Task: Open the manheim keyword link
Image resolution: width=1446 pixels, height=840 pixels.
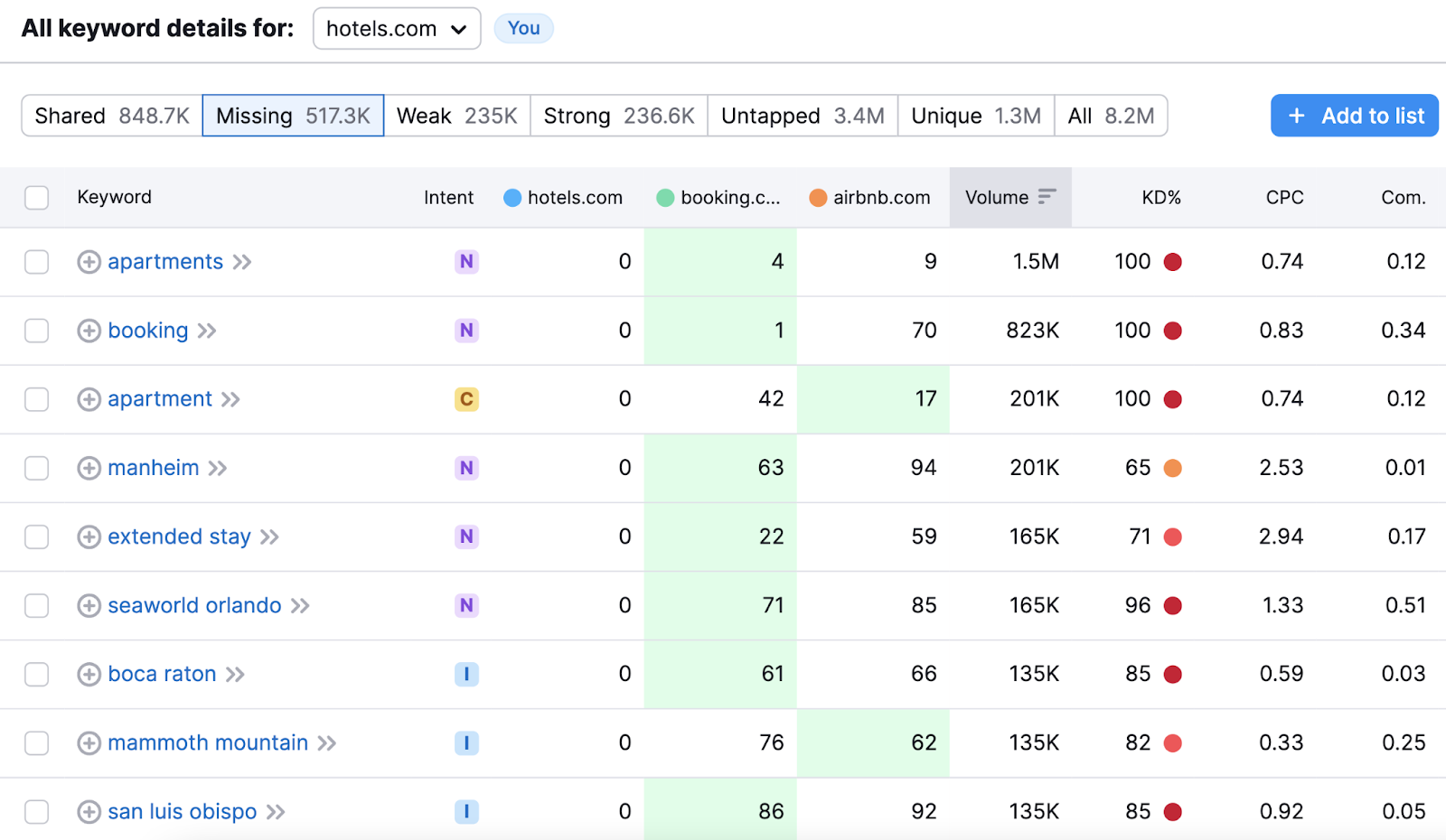Action: click(x=154, y=468)
